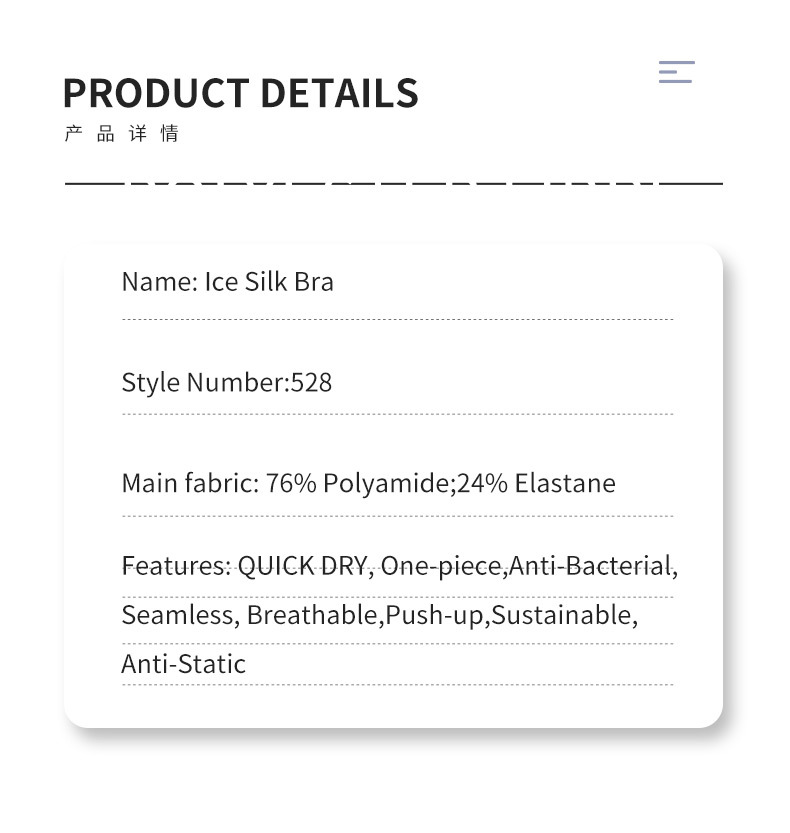This screenshot has width=790, height=833.
Task: Click the dashed divider under the heading
Action: click(x=393, y=184)
